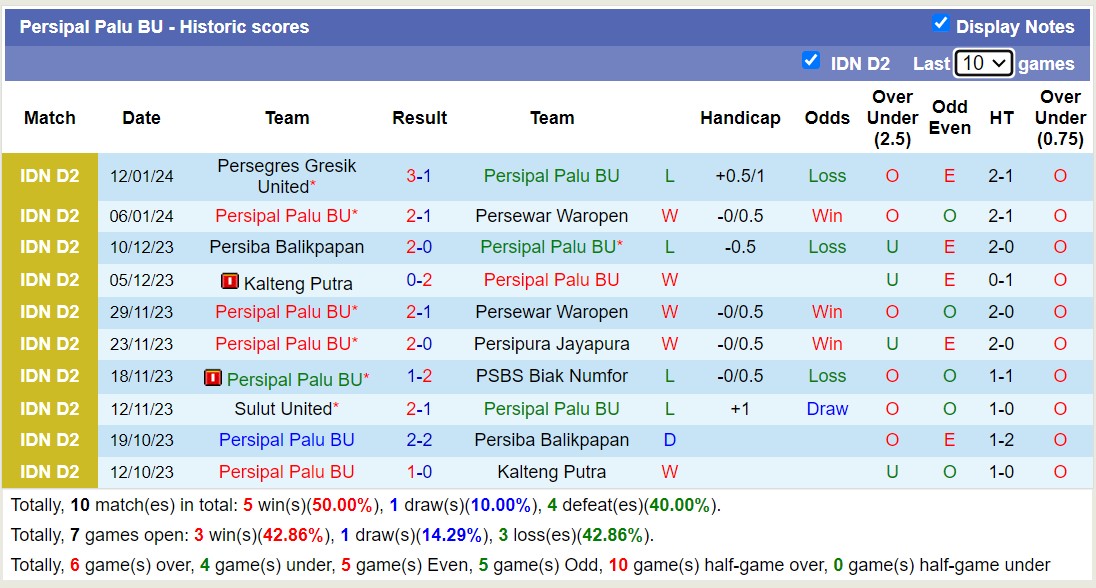The height and width of the screenshot is (588, 1096).
Task: Sort matches by the Date column header
Action: point(141,118)
